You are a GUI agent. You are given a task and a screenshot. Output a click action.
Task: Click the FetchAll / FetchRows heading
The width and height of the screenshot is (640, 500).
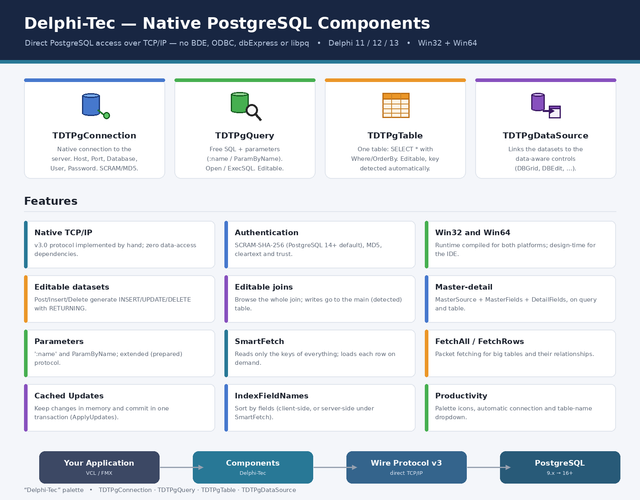pos(480,341)
